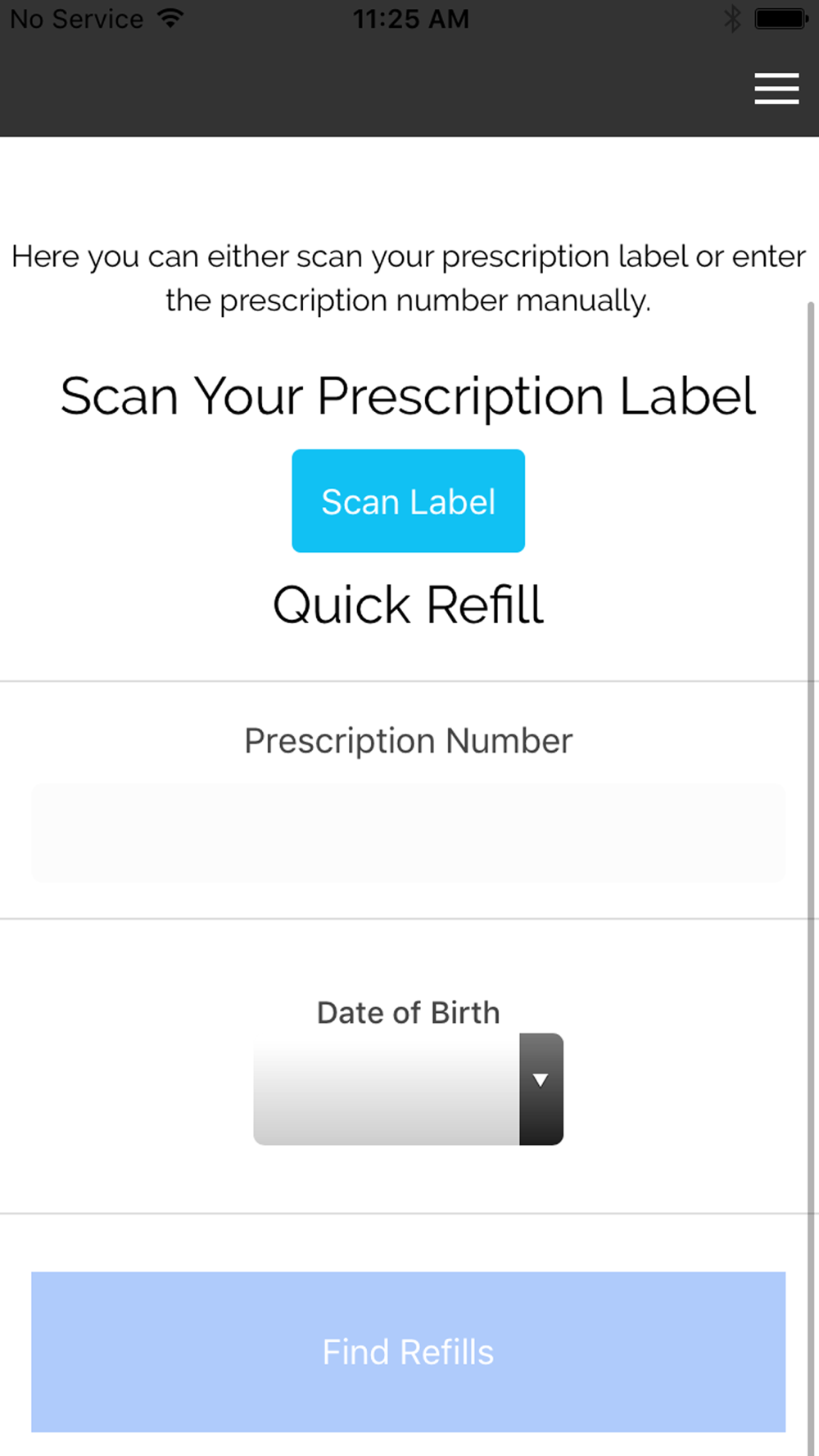Tap the Scan Your Prescription Label heading
The image size is (819, 1456).
click(x=408, y=397)
